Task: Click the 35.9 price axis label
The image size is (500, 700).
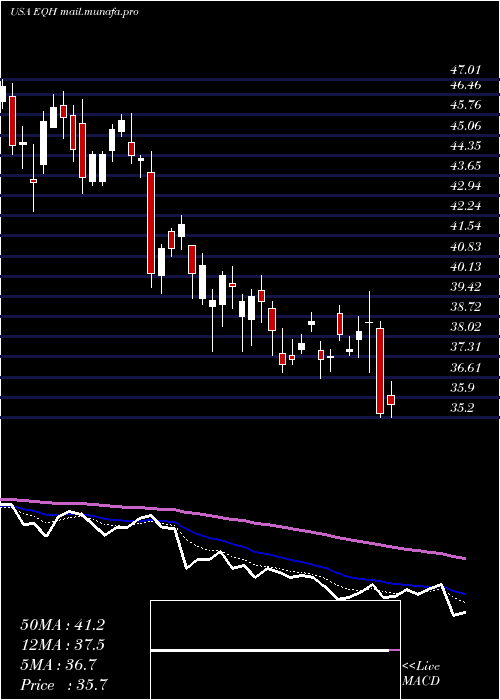Action: [462, 388]
